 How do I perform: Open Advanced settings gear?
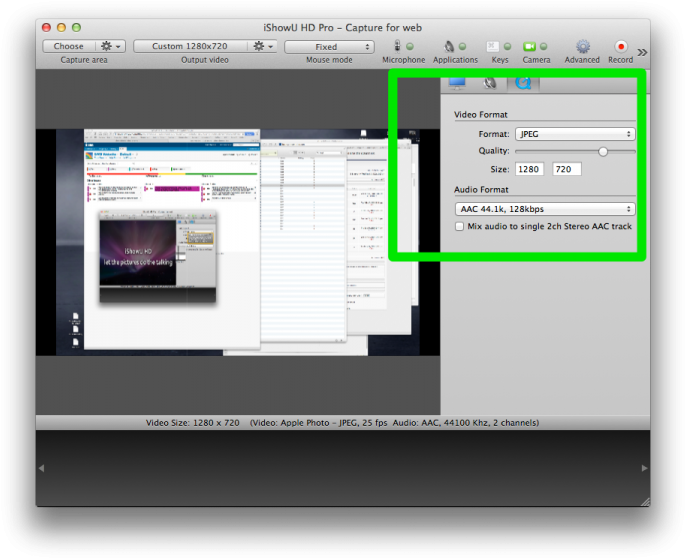582,46
